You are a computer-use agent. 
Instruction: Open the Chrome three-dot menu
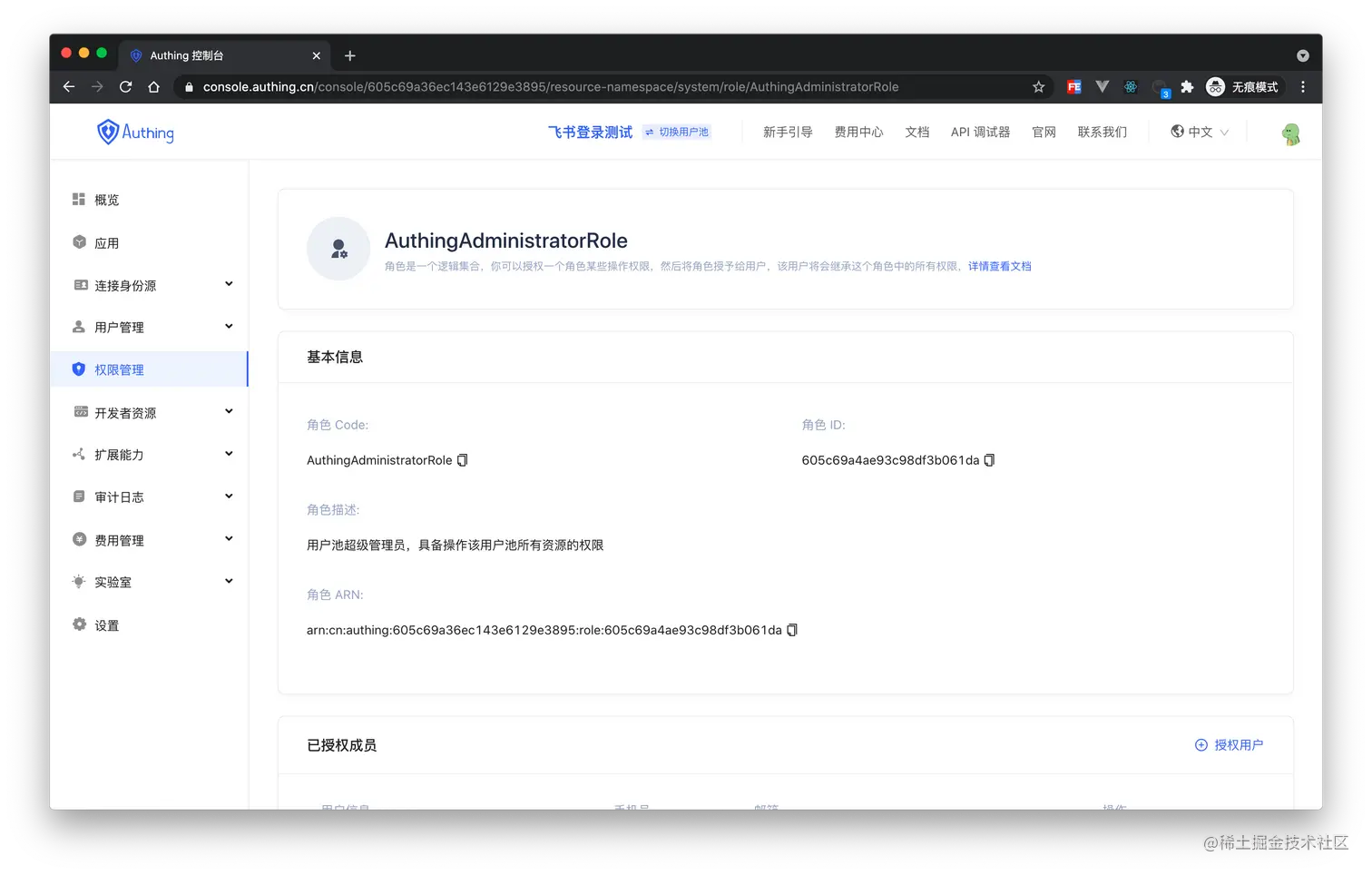[1303, 87]
